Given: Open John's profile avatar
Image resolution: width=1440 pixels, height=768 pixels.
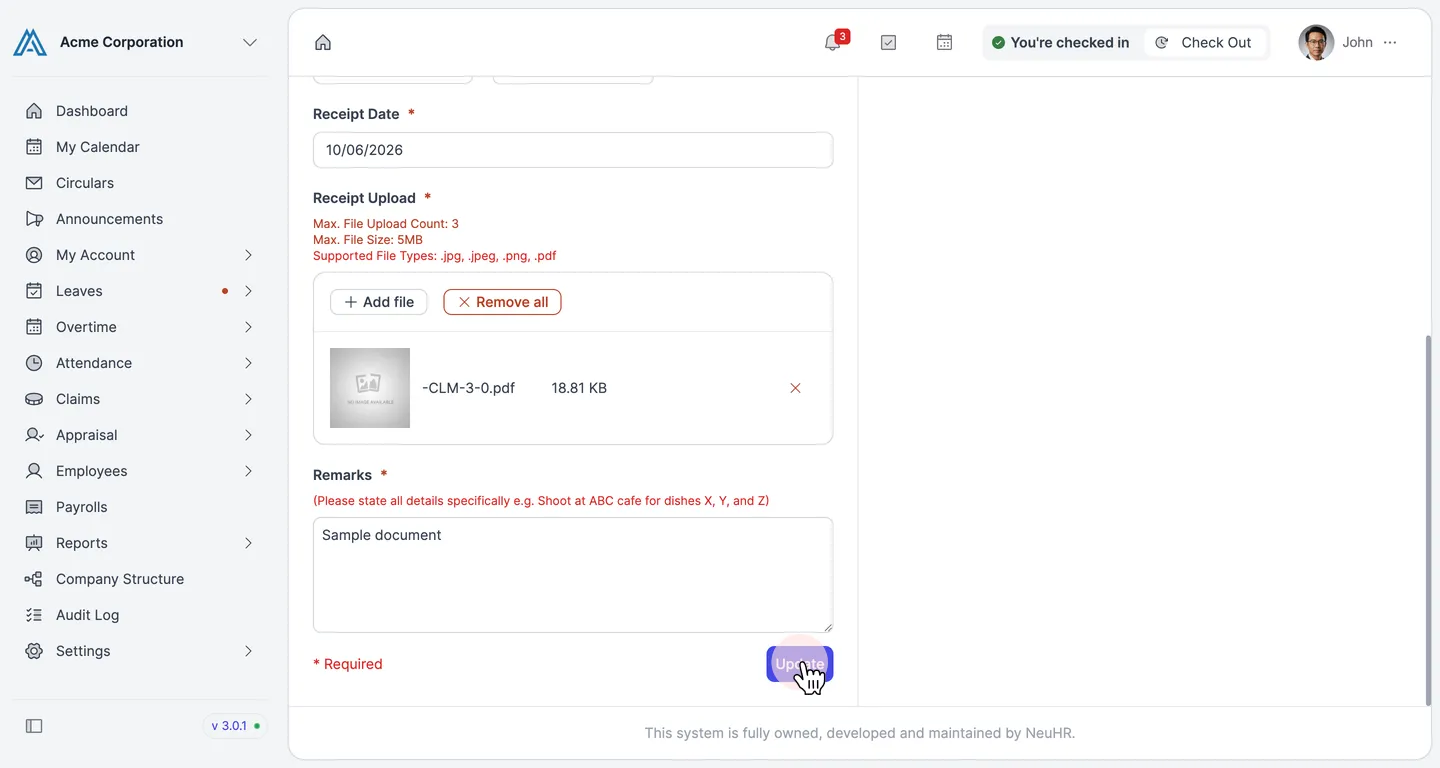Looking at the screenshot, I should tap(1316, 42).
